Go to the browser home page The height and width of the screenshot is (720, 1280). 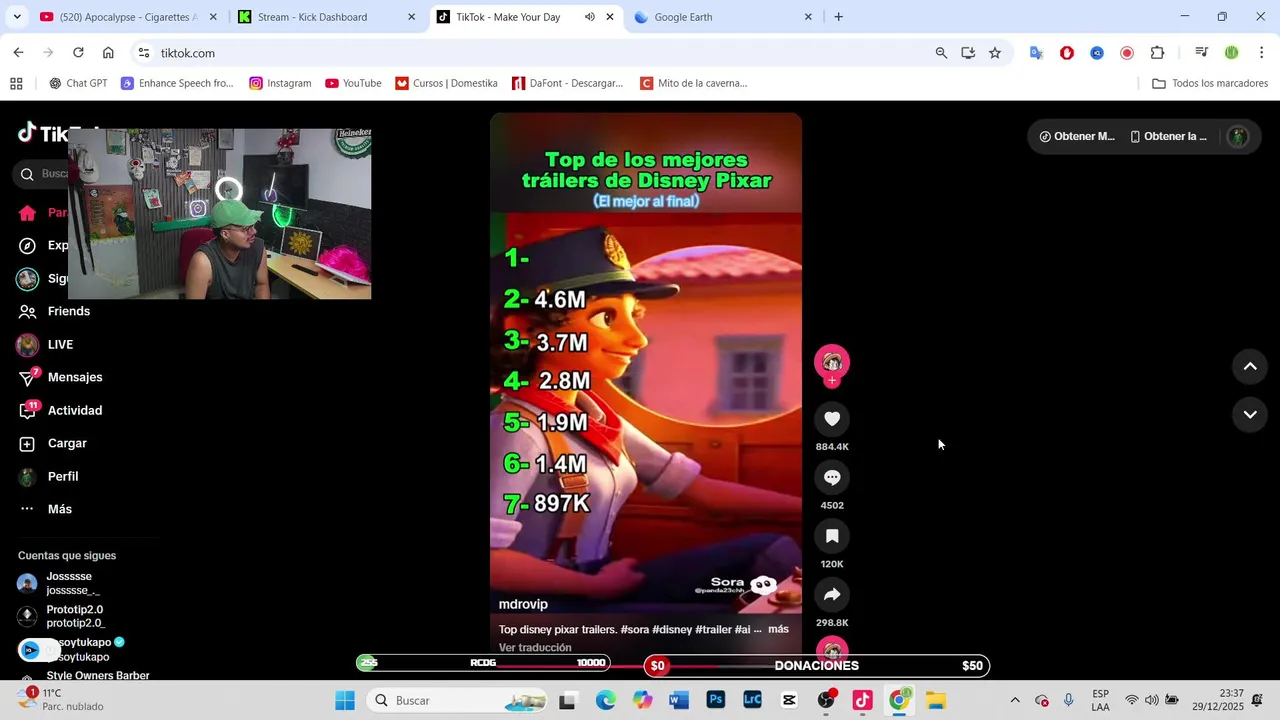(x=108, y=53)
